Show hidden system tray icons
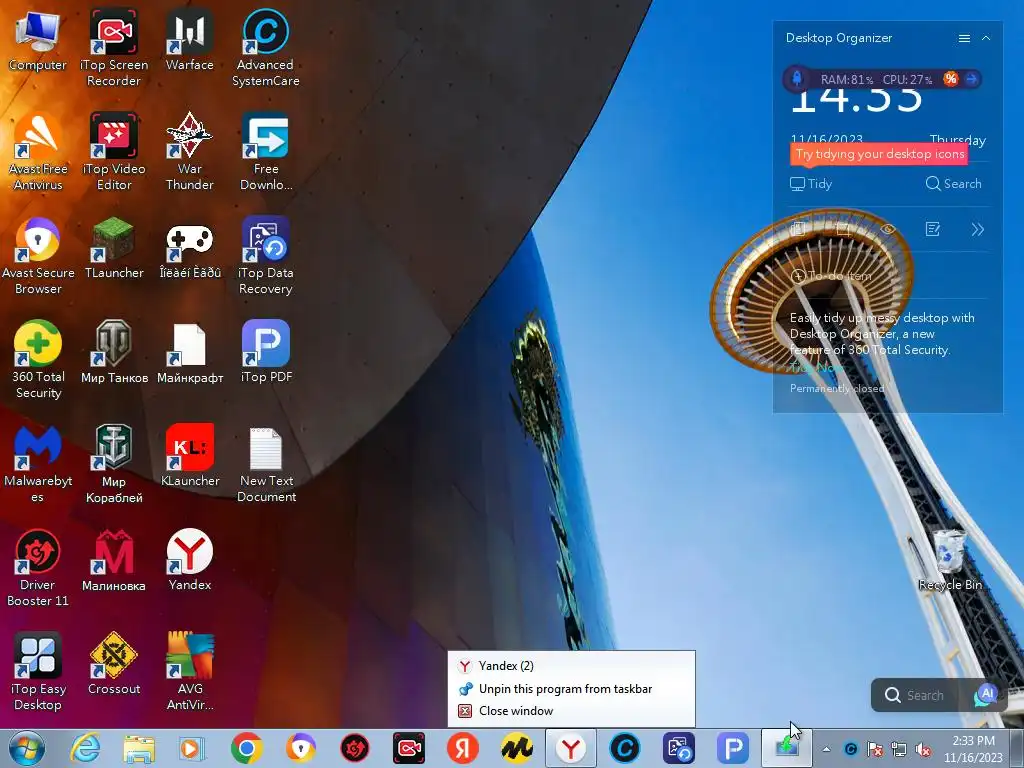Screen dimensions: 1024x768 click(x=826, y=749)
